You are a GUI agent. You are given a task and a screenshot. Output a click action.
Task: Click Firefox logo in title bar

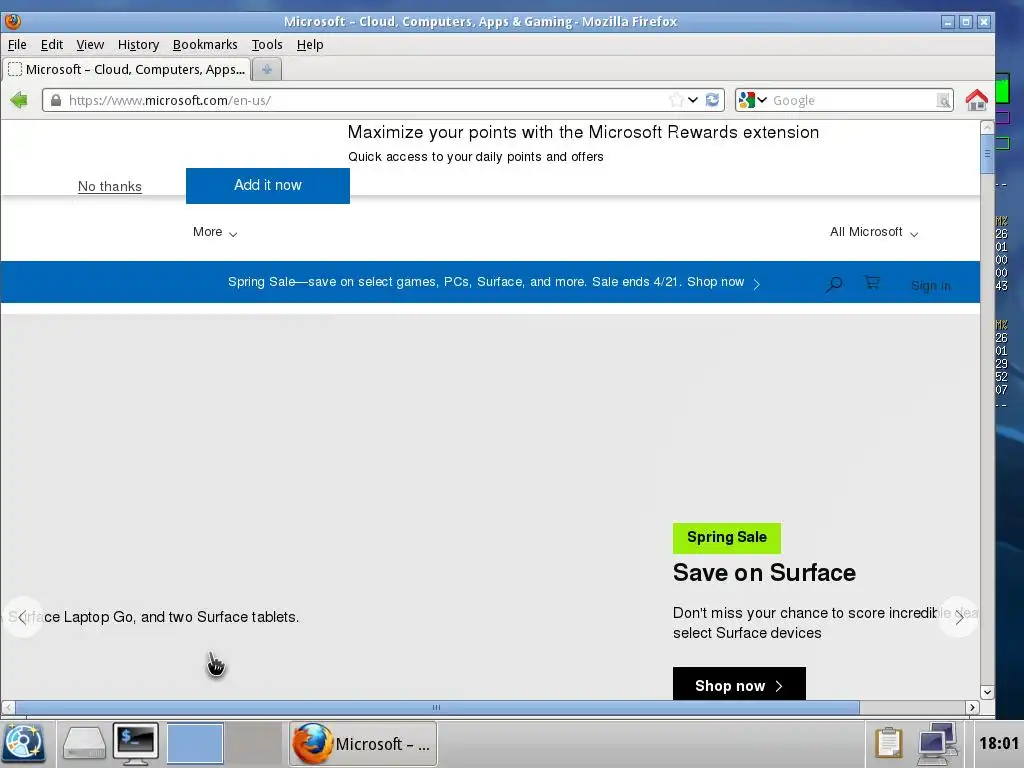[x=13, y=22]
